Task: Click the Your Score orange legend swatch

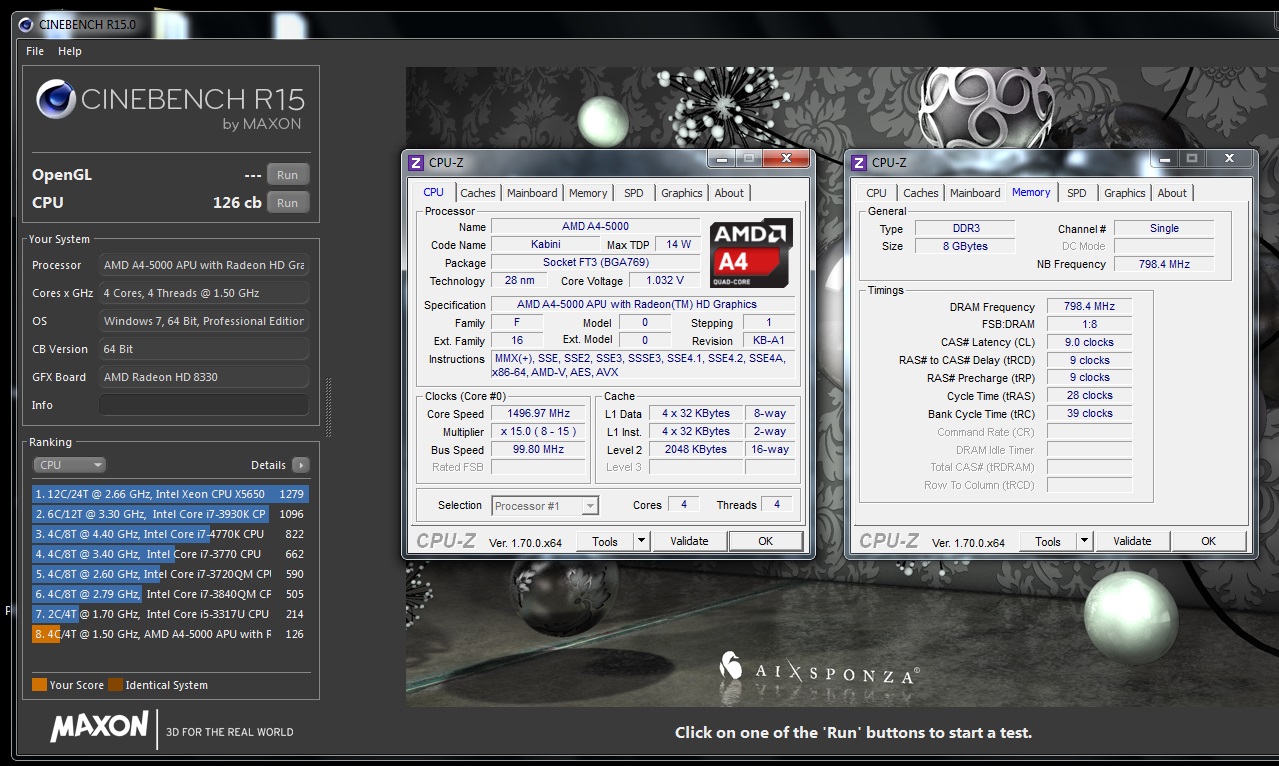Action: pos(39,685)
